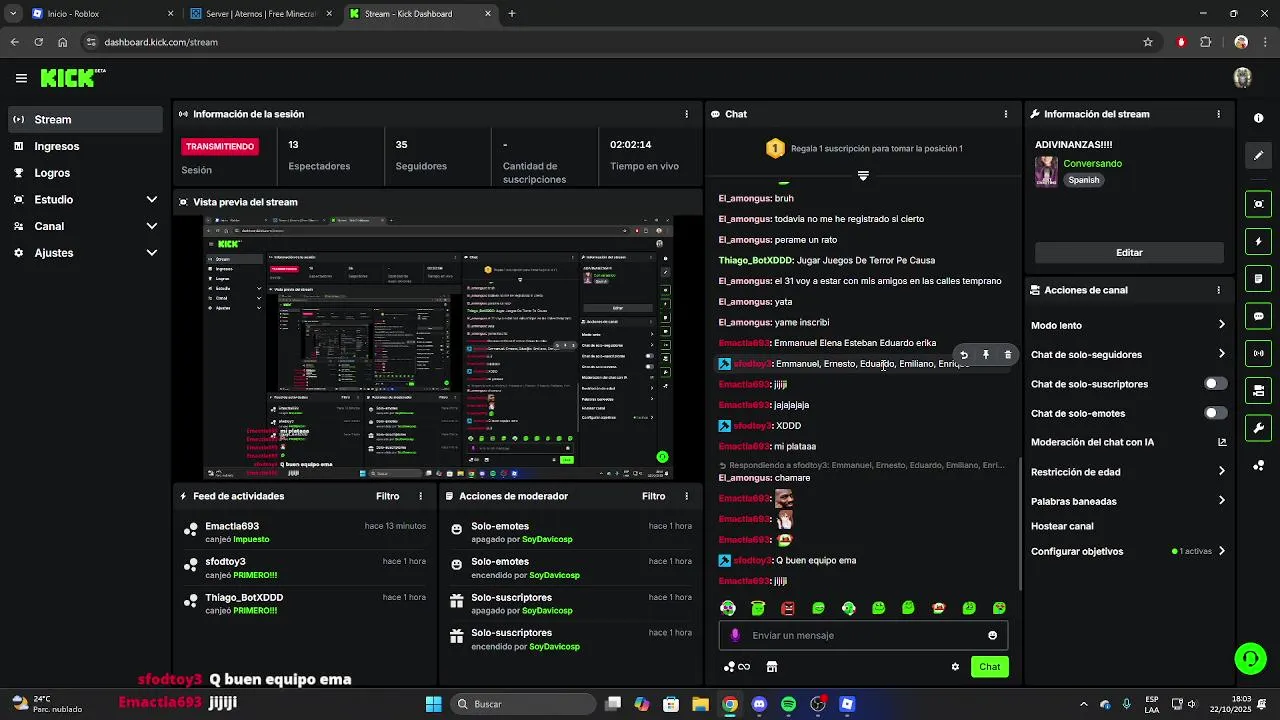
Task: Send message with the green Chat button
Action: (989, 667)
